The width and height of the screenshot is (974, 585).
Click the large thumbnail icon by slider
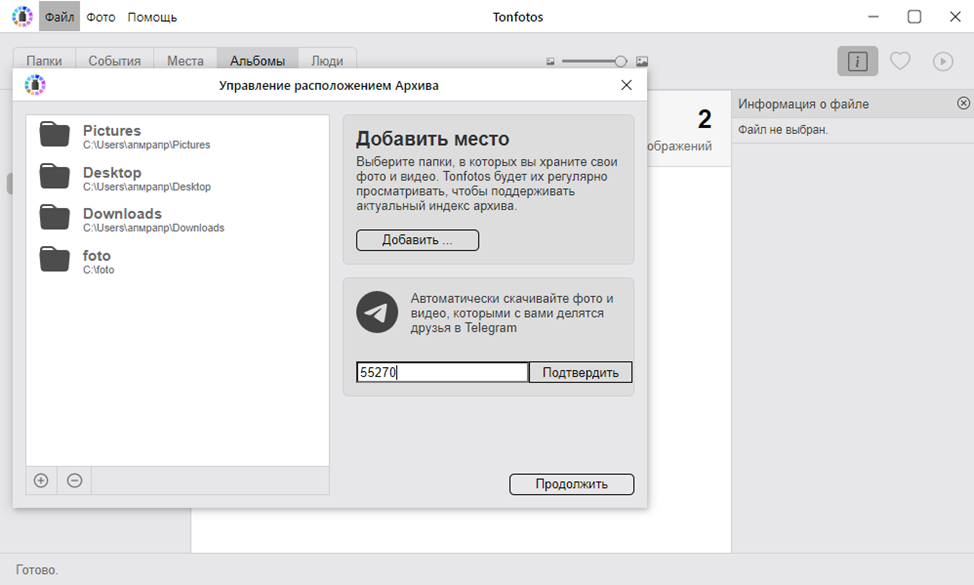point(642,61)
